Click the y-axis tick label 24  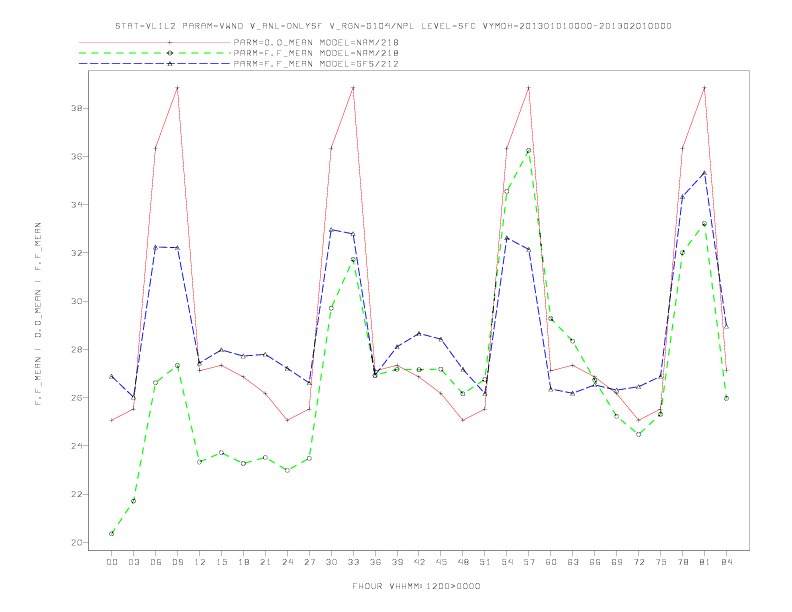pos(77,446)
